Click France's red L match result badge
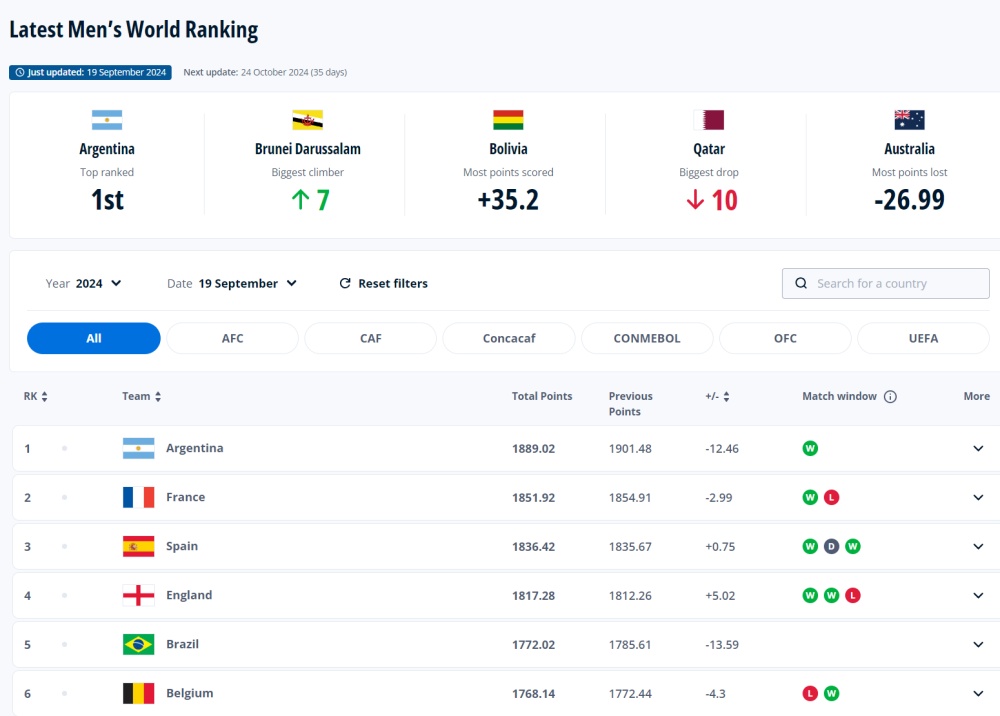Screen dimensions: 1000x716 point(831,497)
